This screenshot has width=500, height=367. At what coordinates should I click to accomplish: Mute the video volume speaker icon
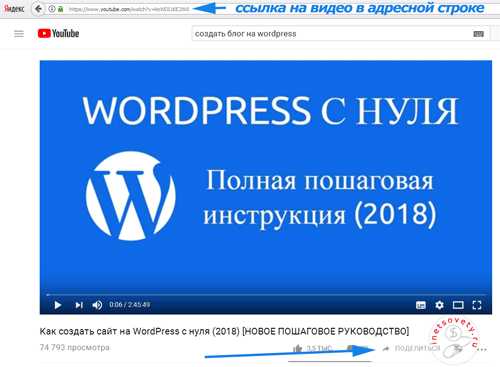[97, 305]
